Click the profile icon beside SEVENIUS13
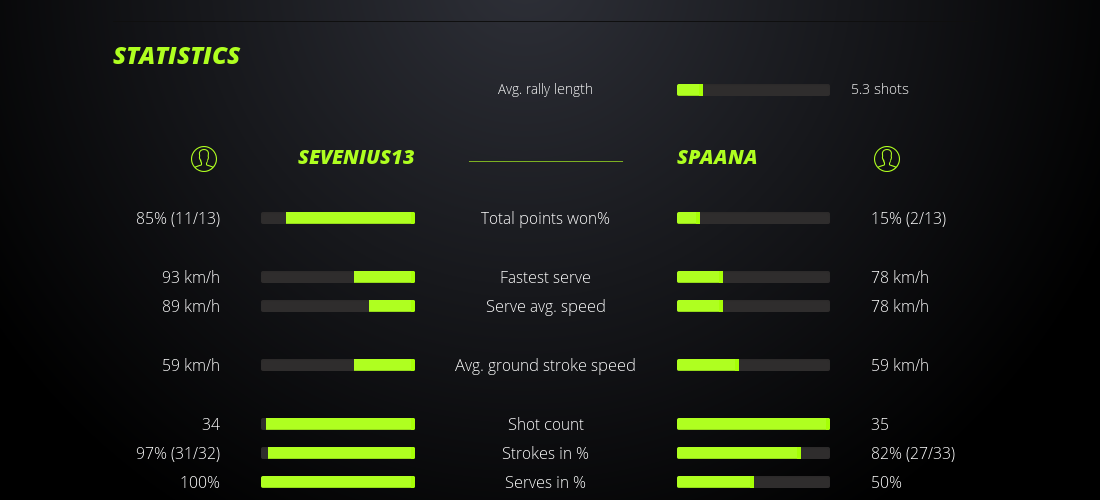 [x=203, y=158]
